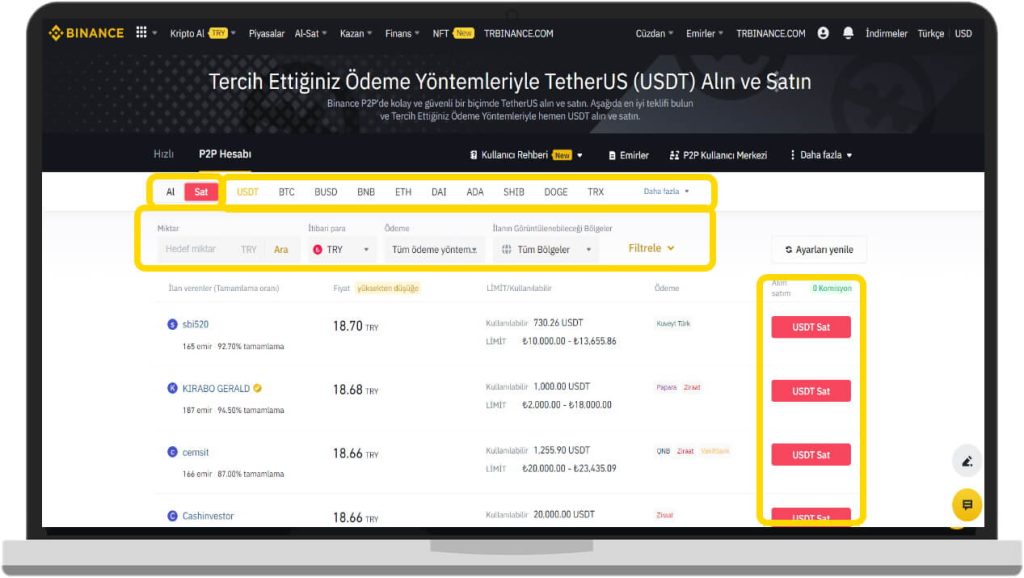Open P2P Kullanıcı Merkezi link
Screen dimensions: 1024x578
tap(718, 155)
